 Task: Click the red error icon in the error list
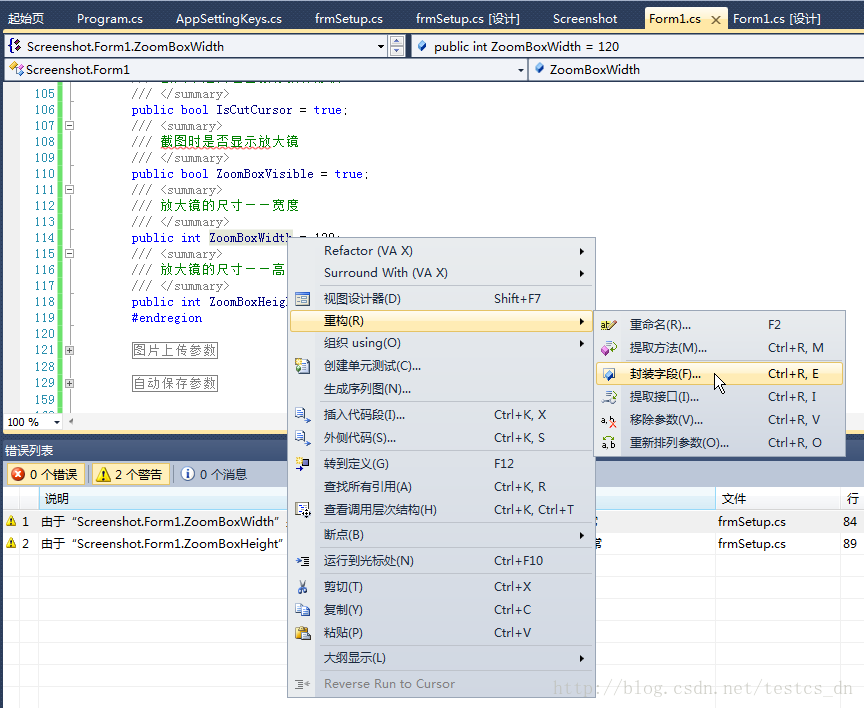pos(18,474)
